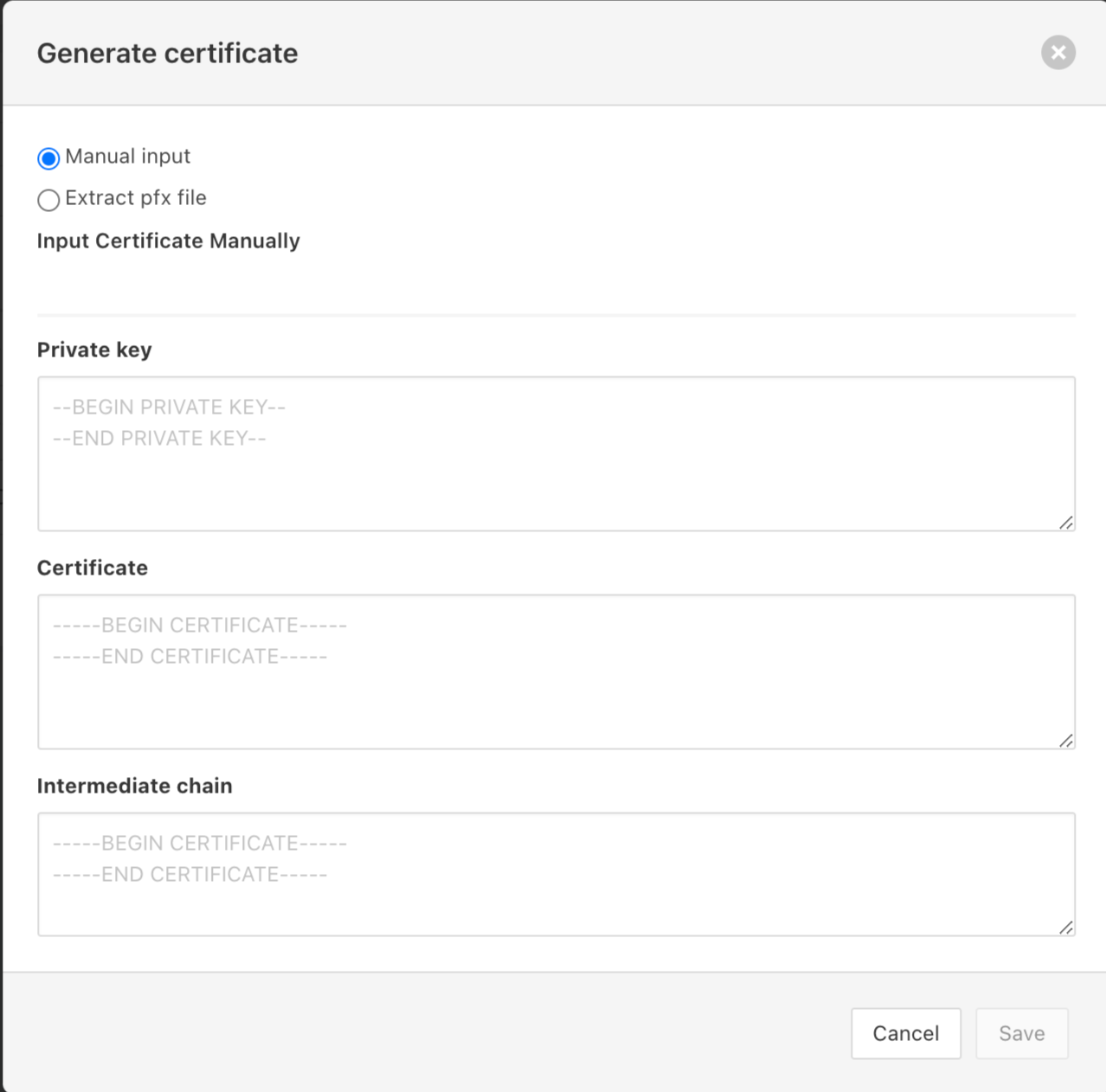Click the Private key field resize handle

[1066, 523]
